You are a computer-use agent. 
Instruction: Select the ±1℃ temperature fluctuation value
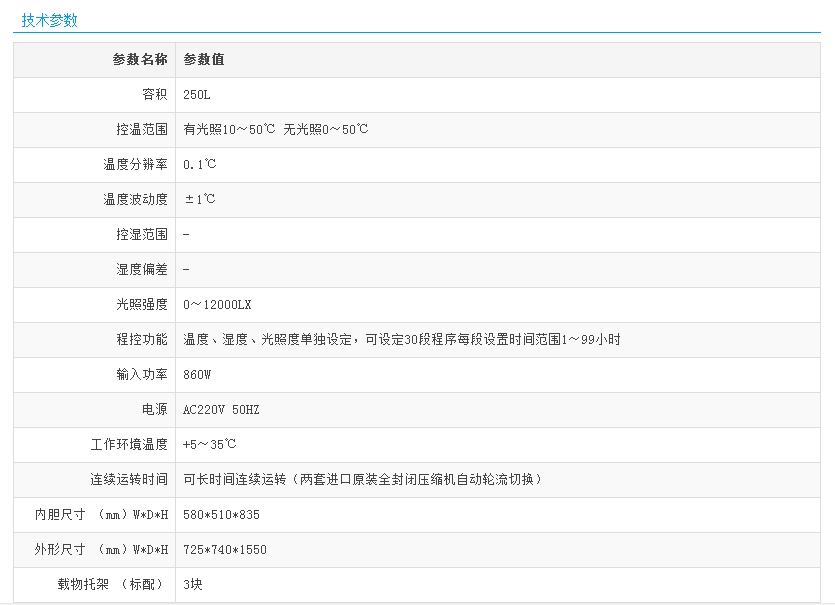[x=200, y=200]
